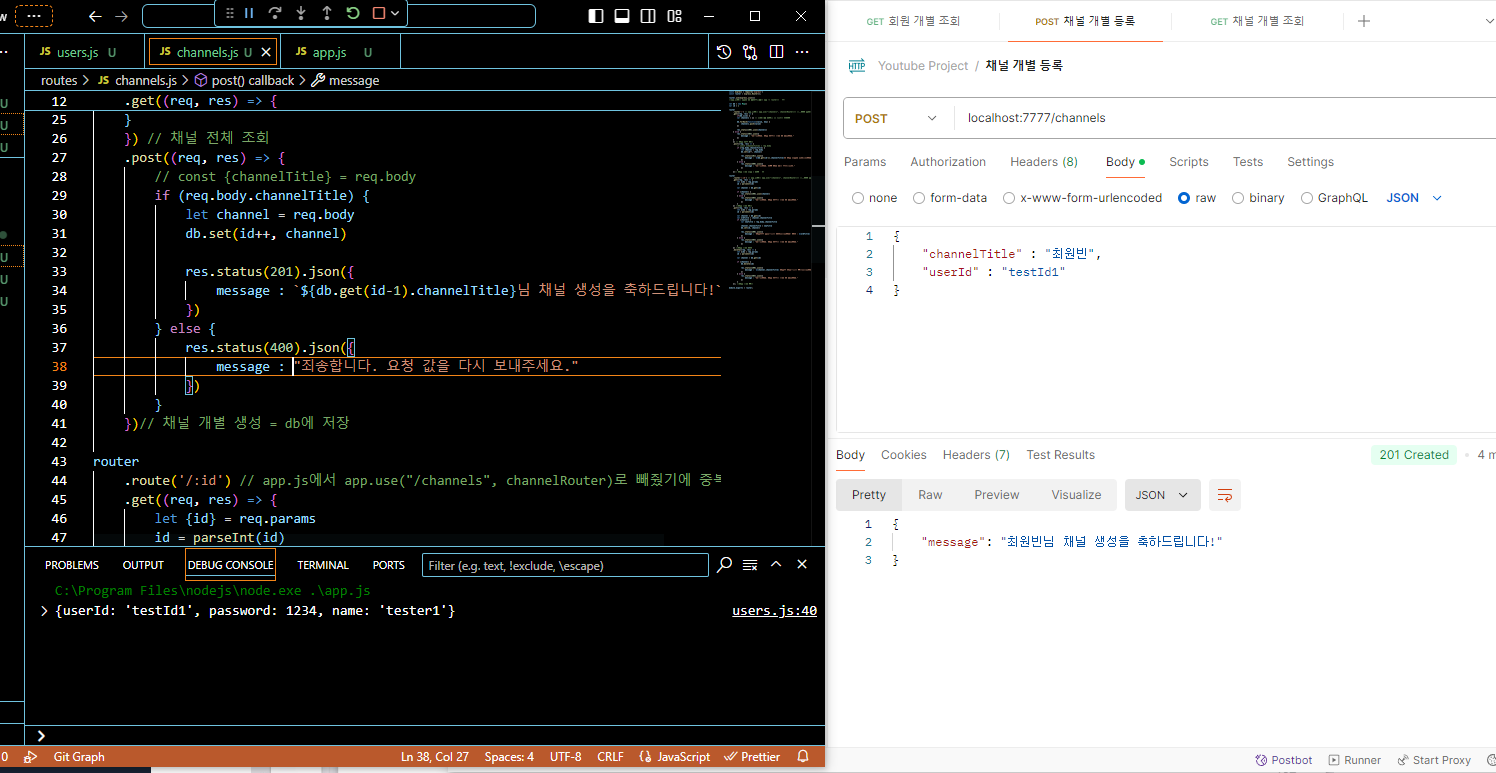Viewport: 1496px width, 773px height.
Task: Expand the logged userId object in console
Action: (x=44, y=610)
